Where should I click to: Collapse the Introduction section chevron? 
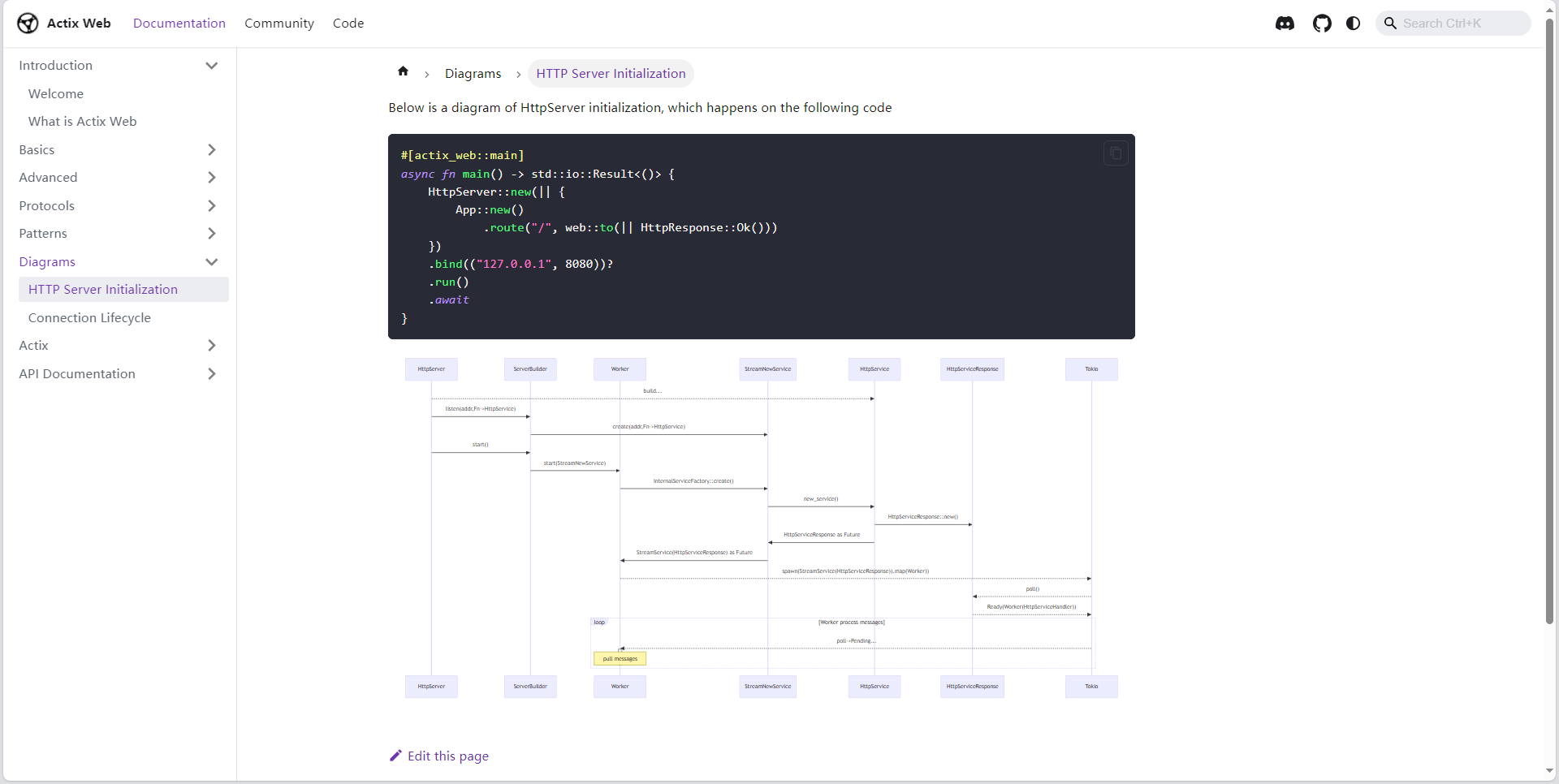pyautogui.click(x=212, y=66)
